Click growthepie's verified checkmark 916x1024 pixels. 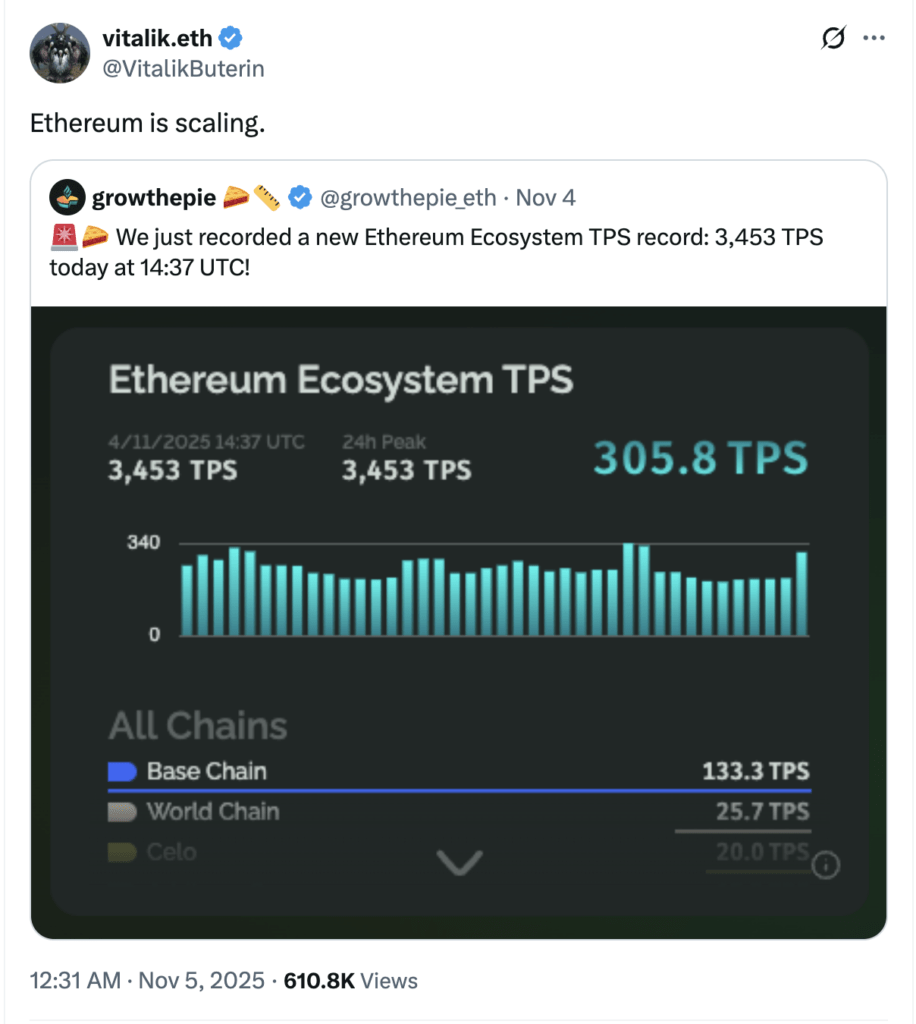click(300, 197)
